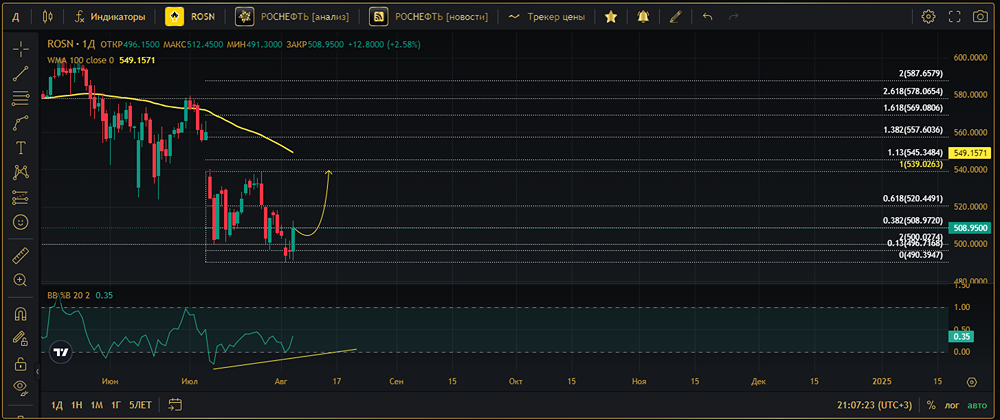Open the candlestick chart type selector
The width and height of the screenshot is (1000, 420).
coord(48,17)
